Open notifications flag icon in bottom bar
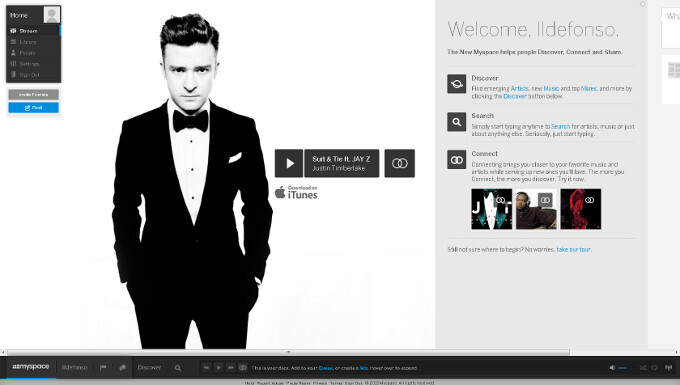680x385 pixels. point(103,368)
